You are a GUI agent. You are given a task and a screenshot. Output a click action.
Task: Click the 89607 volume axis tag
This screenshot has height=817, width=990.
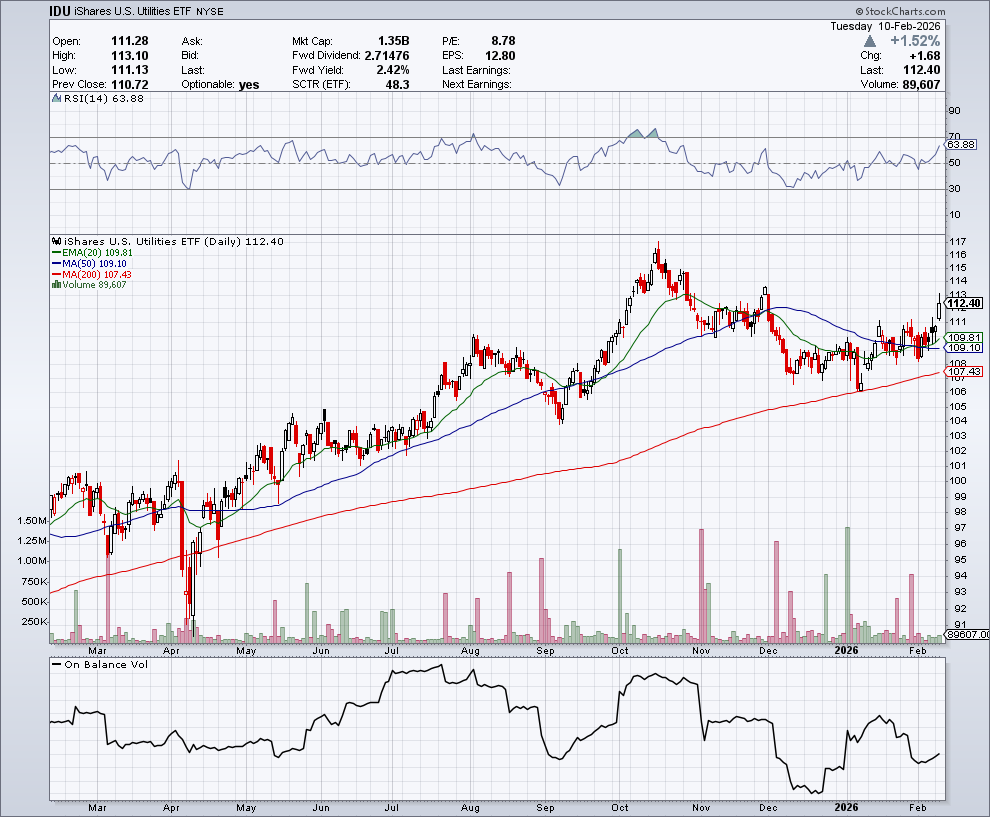click(x=966, y=634)
